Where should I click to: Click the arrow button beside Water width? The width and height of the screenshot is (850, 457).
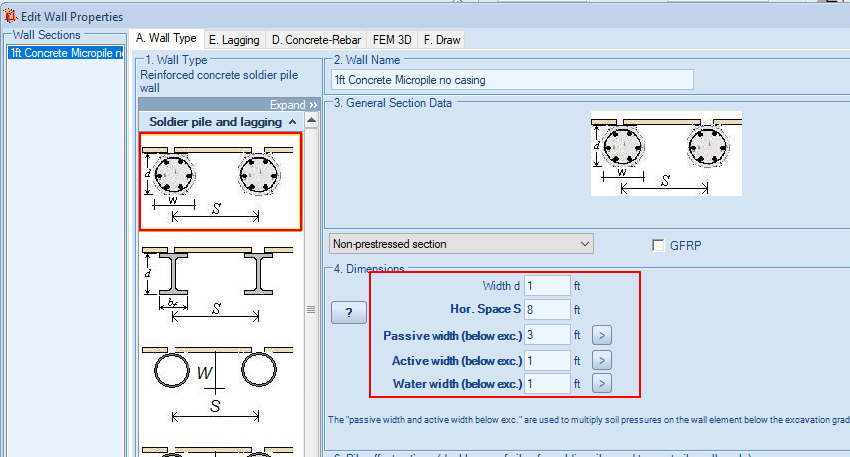point(602,384)
